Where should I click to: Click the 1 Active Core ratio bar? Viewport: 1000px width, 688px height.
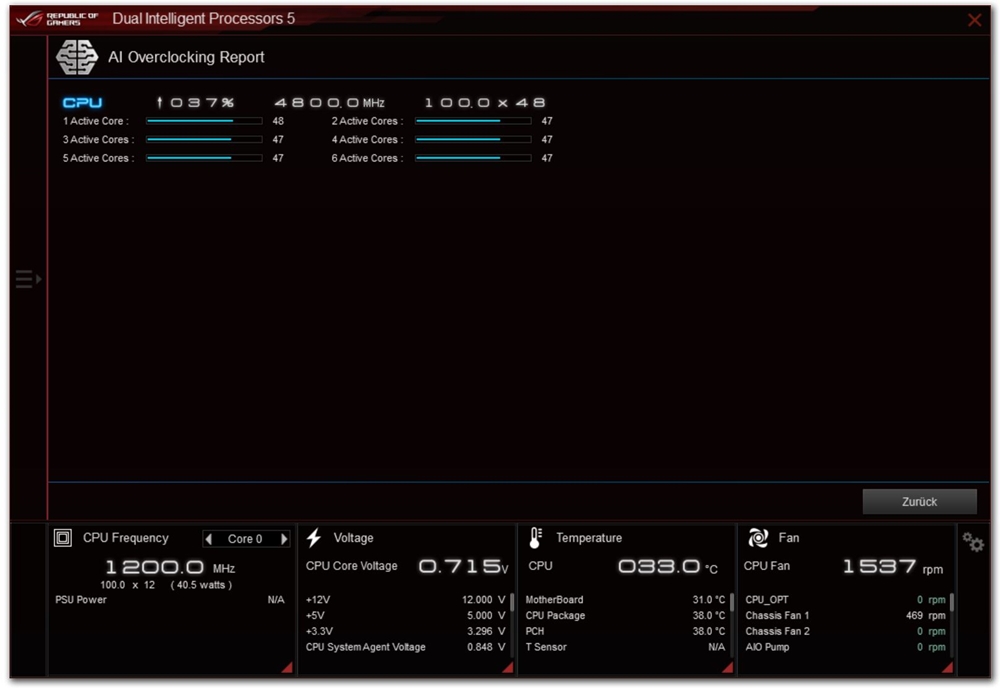tap(204, 121)
